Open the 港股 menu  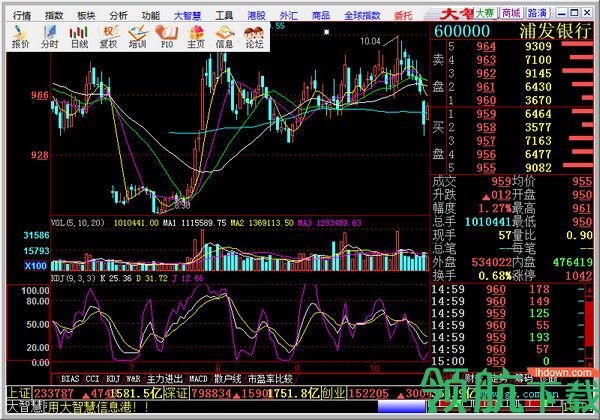256,15
